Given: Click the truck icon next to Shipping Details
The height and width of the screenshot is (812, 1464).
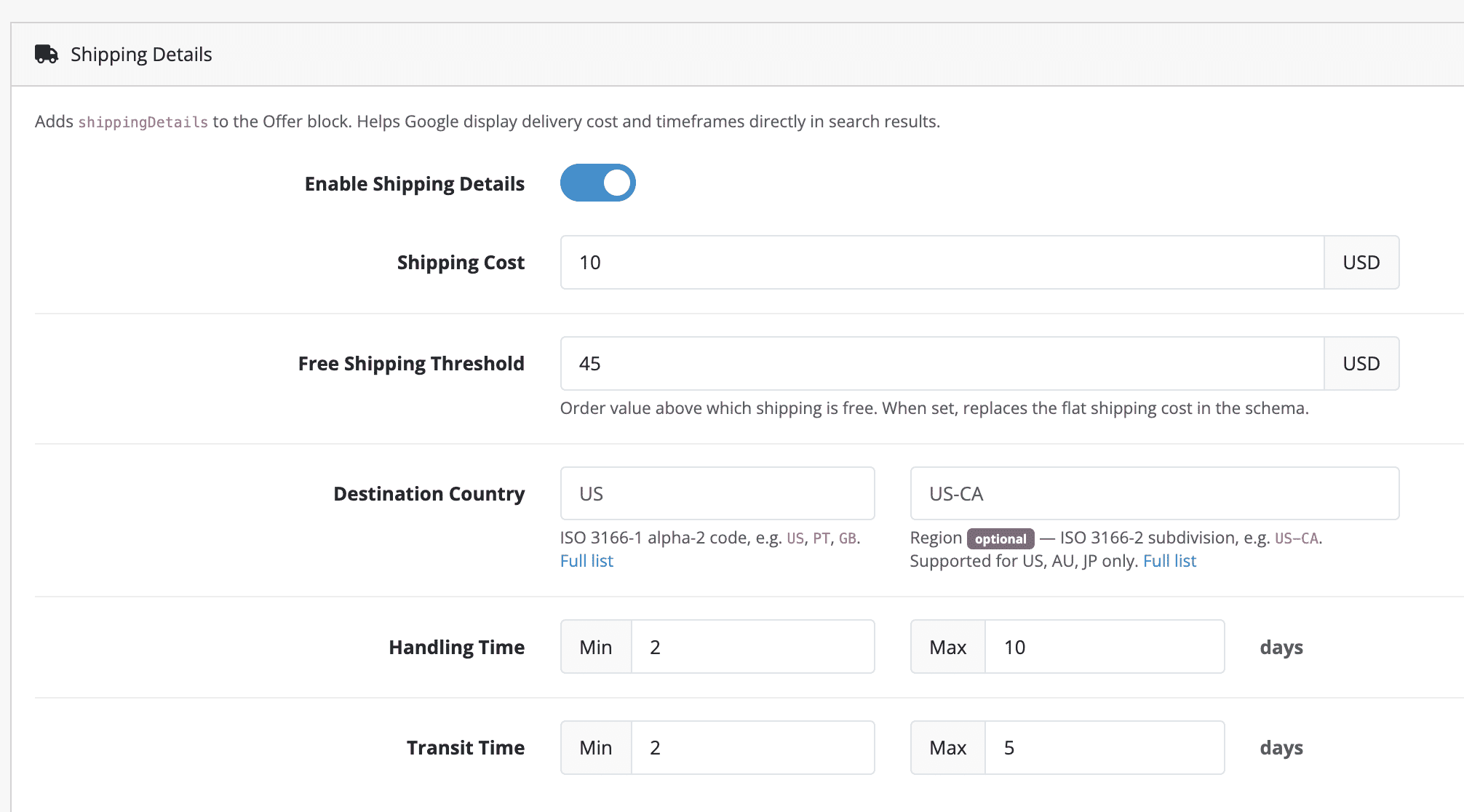Looking at the screenshot, I should (46, 54).
